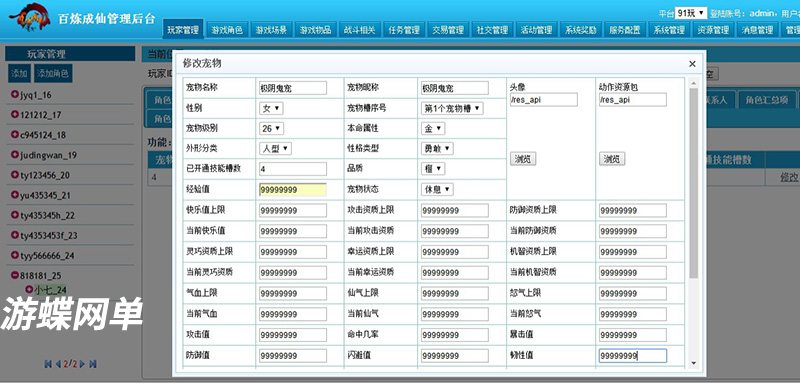800x384 pixels.
Task: Click the 经验值 input field
Action: [293, 190]
